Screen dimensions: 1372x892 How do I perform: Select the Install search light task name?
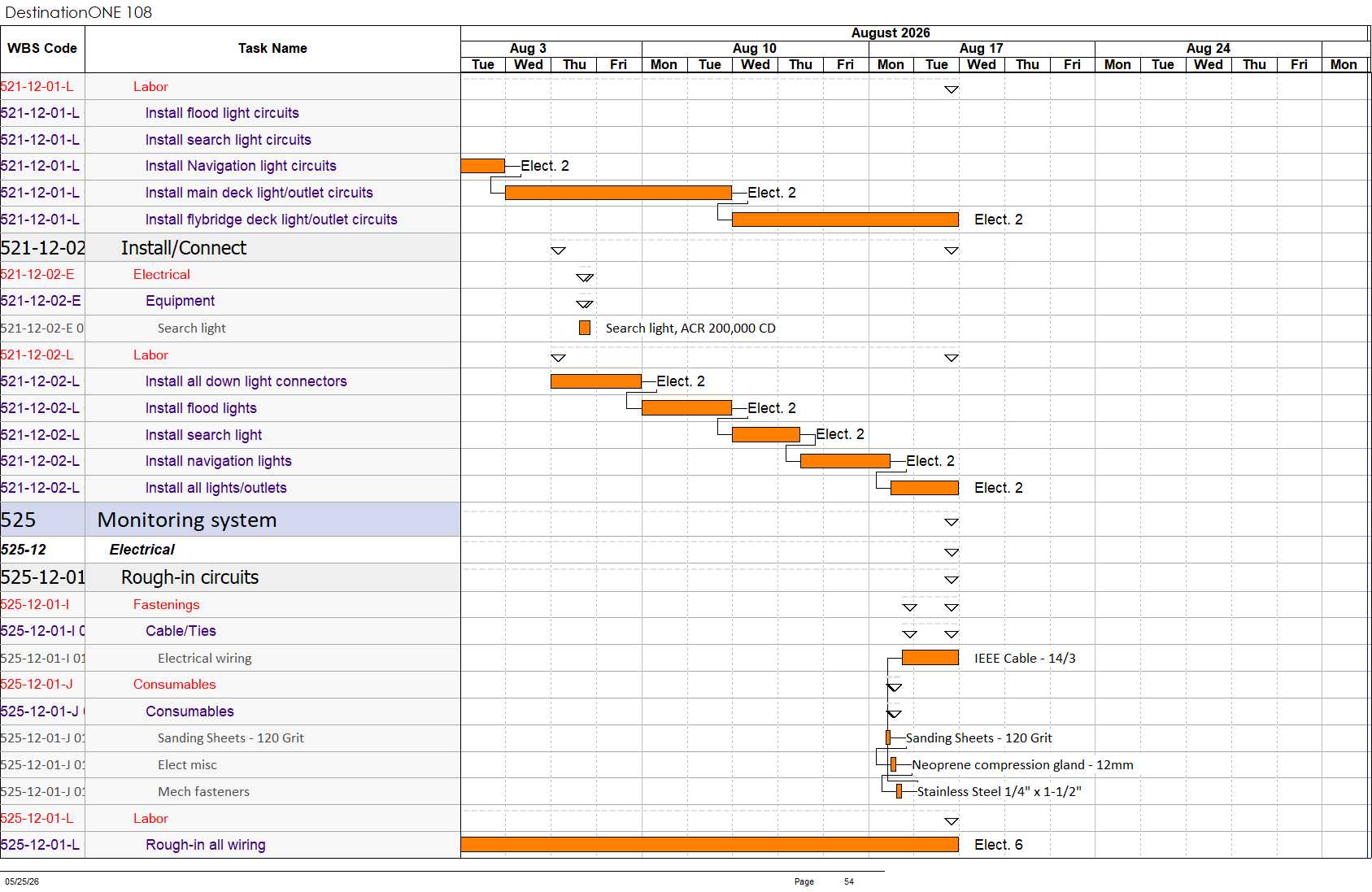tap(203, 435)
